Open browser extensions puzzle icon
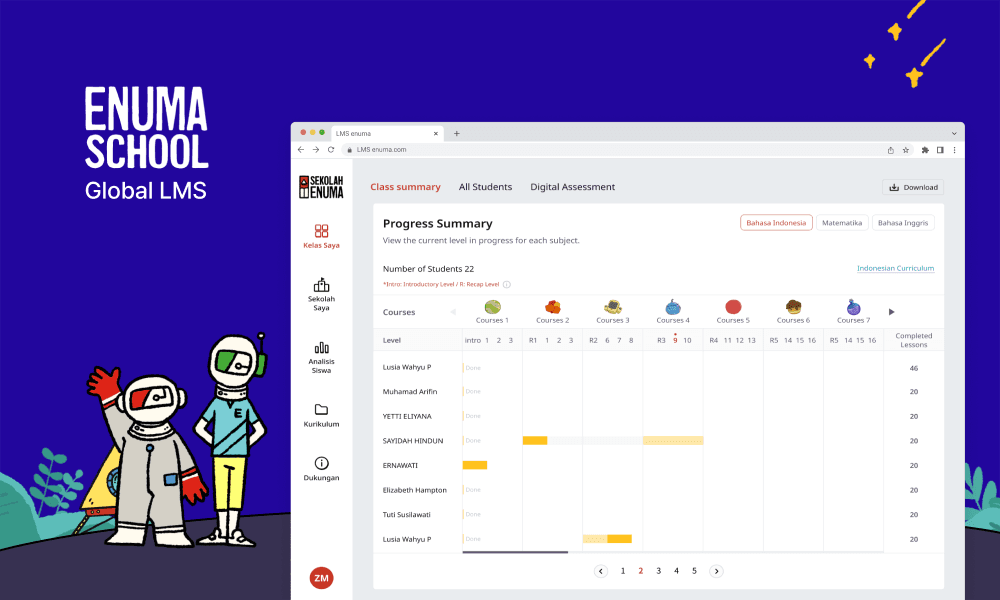This screenshot has width=1000, height=600. tap(925, 150)
